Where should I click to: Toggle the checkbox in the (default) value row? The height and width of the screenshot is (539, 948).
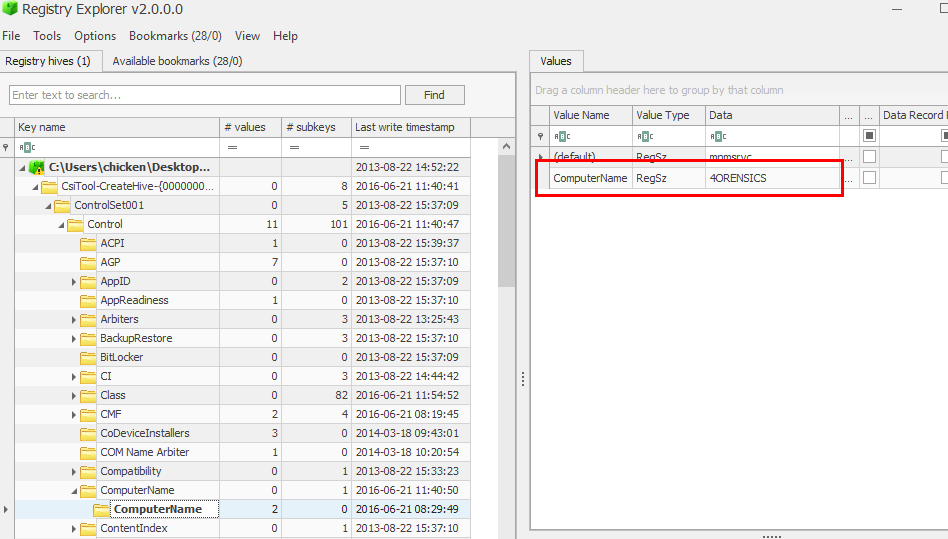tap(869, 157)
